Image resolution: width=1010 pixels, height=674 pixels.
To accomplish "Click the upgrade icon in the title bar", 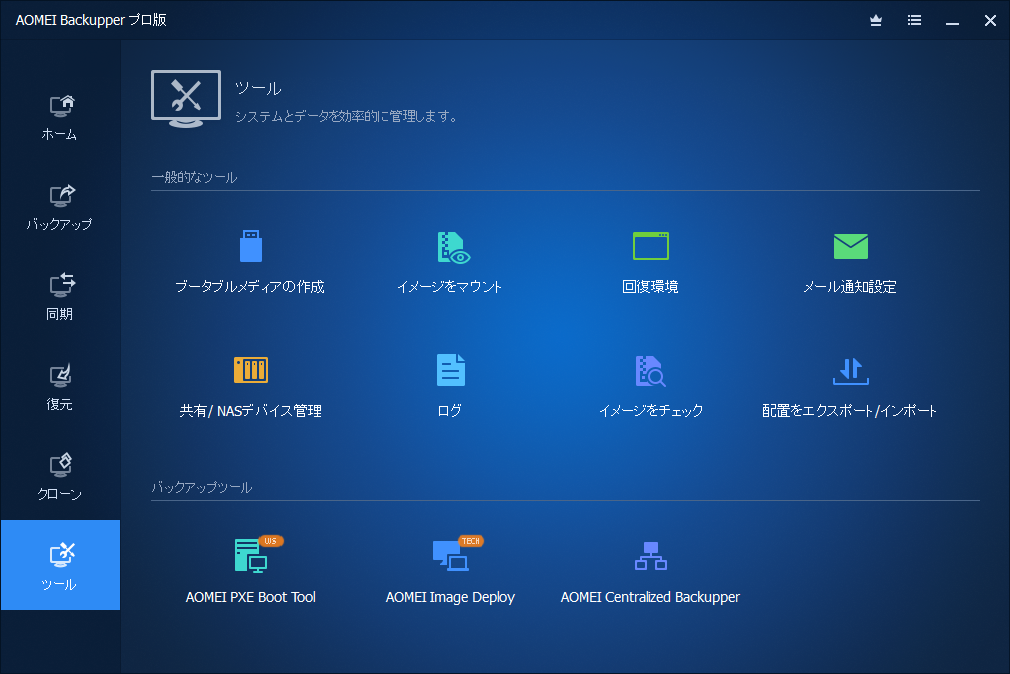I will click(875, 20).
